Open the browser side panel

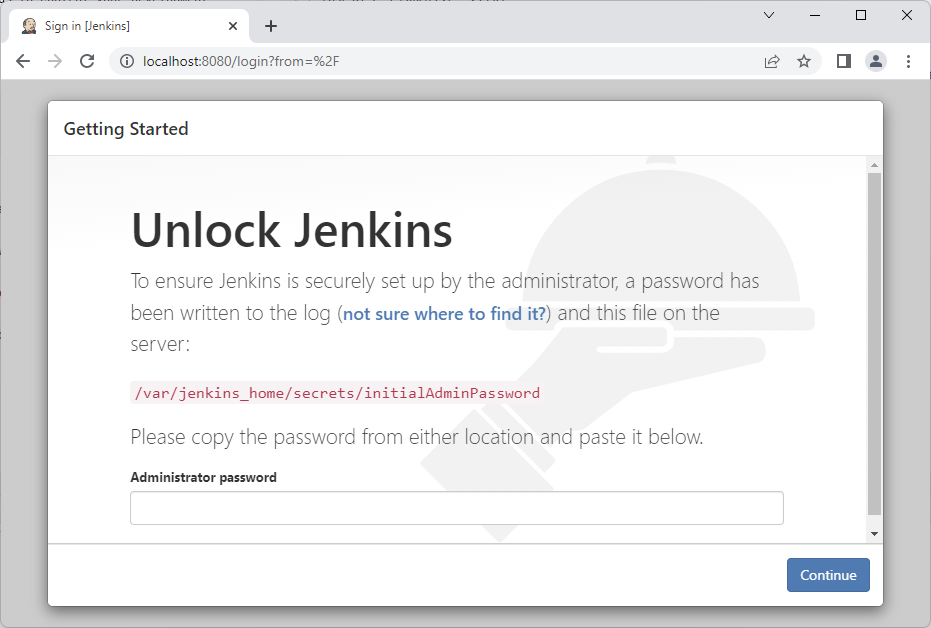(844, 61)
